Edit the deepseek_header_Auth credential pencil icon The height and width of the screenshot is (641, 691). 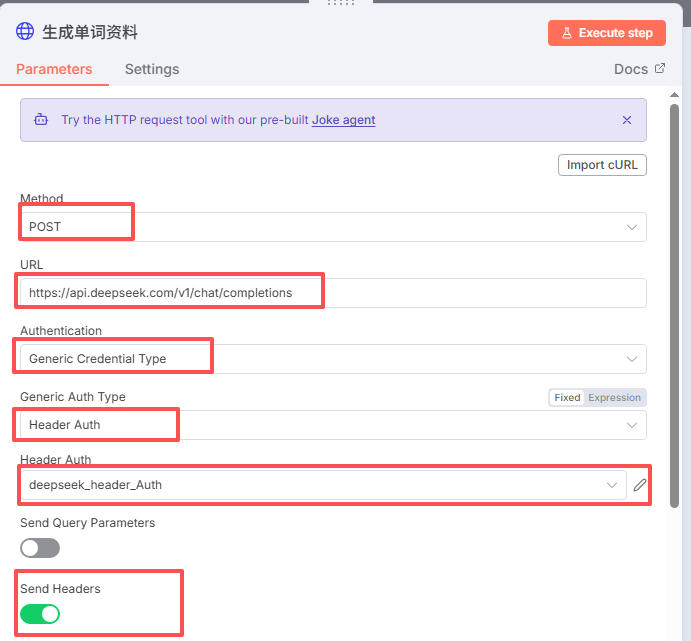639,485
